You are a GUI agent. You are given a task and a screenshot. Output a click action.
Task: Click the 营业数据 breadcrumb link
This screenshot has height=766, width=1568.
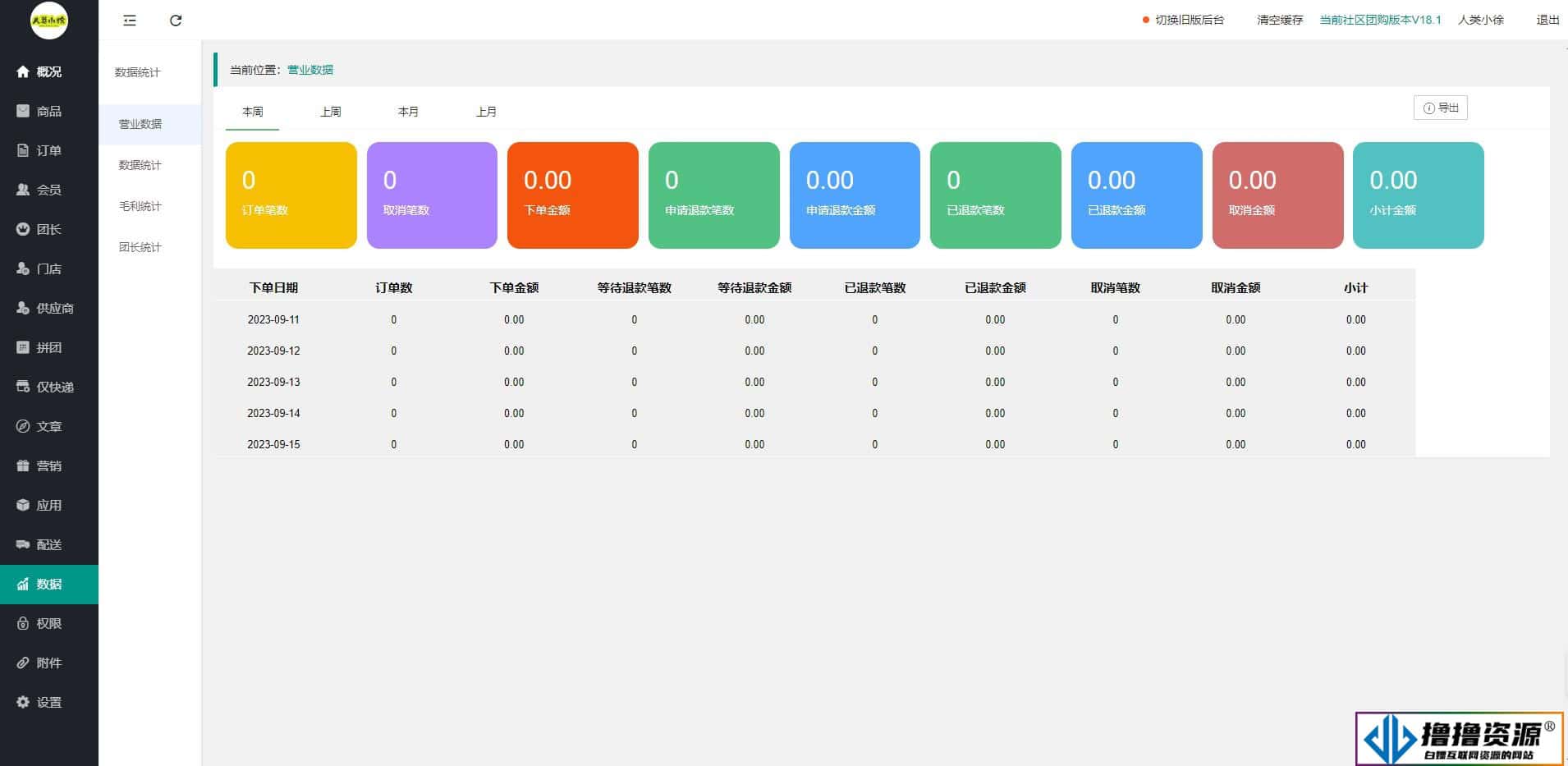coord(310,70)
